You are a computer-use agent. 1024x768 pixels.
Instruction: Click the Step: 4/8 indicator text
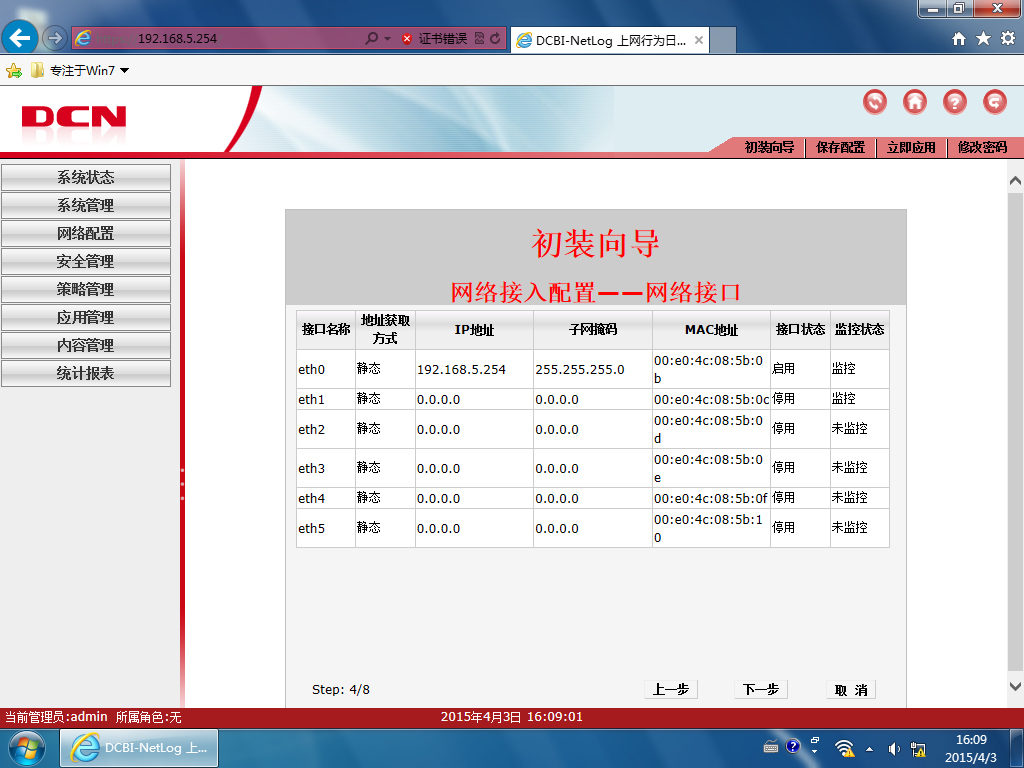(x=341, y=690)
